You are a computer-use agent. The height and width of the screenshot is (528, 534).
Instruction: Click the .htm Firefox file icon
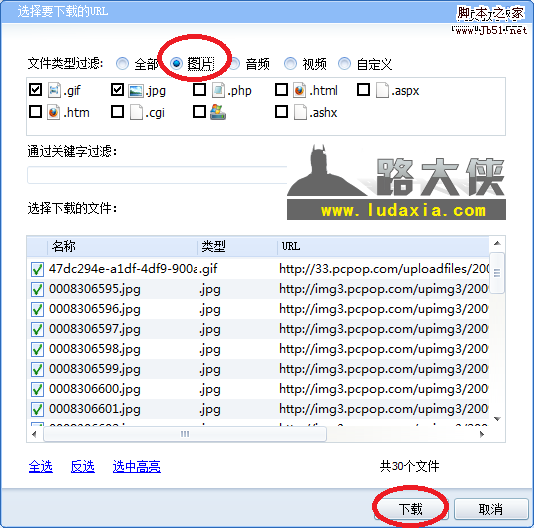[53, 112]
